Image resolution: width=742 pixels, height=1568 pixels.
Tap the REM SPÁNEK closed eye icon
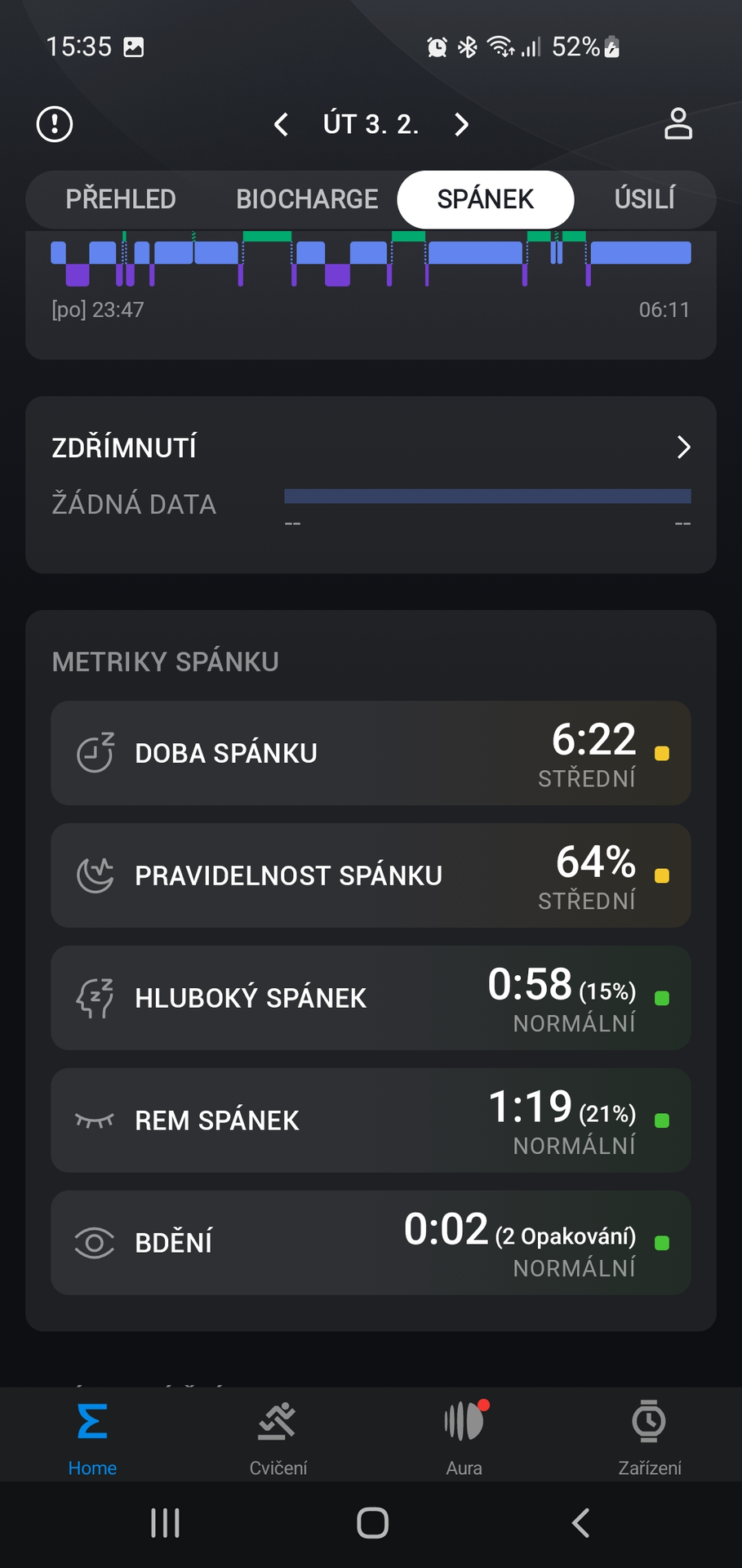click(95, 1120)
